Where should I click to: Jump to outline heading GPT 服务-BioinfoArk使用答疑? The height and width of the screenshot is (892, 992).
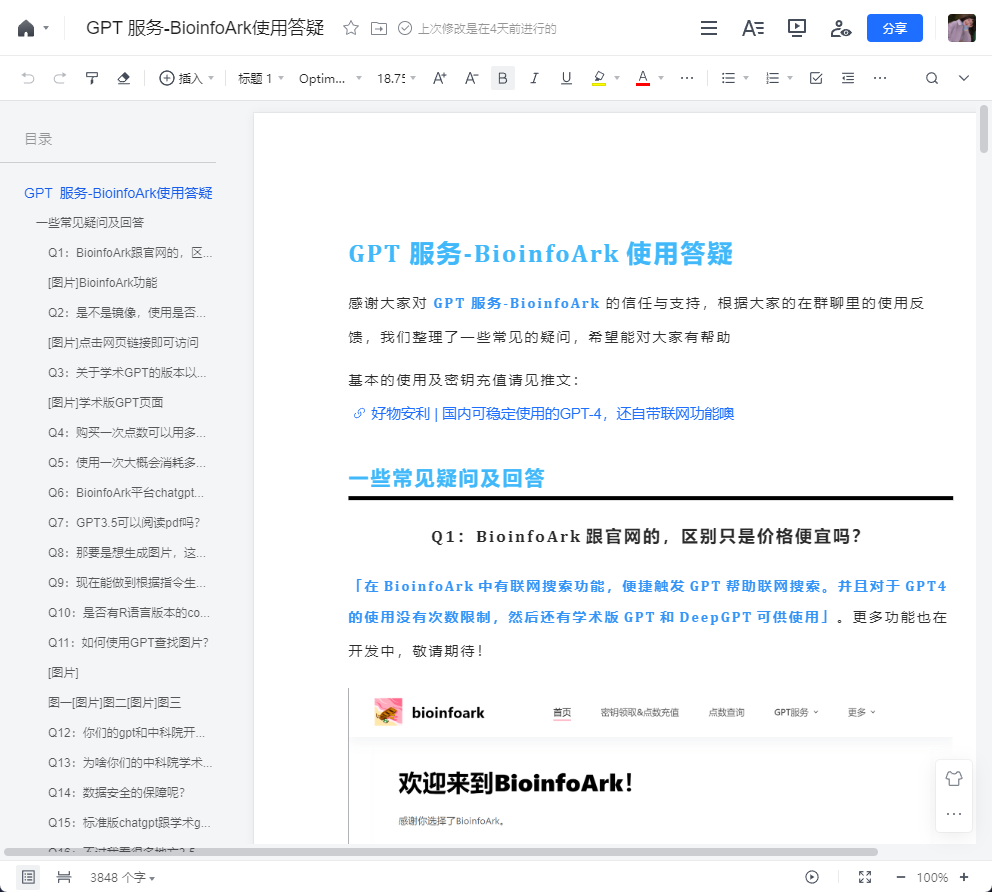[x=118, y=193]
